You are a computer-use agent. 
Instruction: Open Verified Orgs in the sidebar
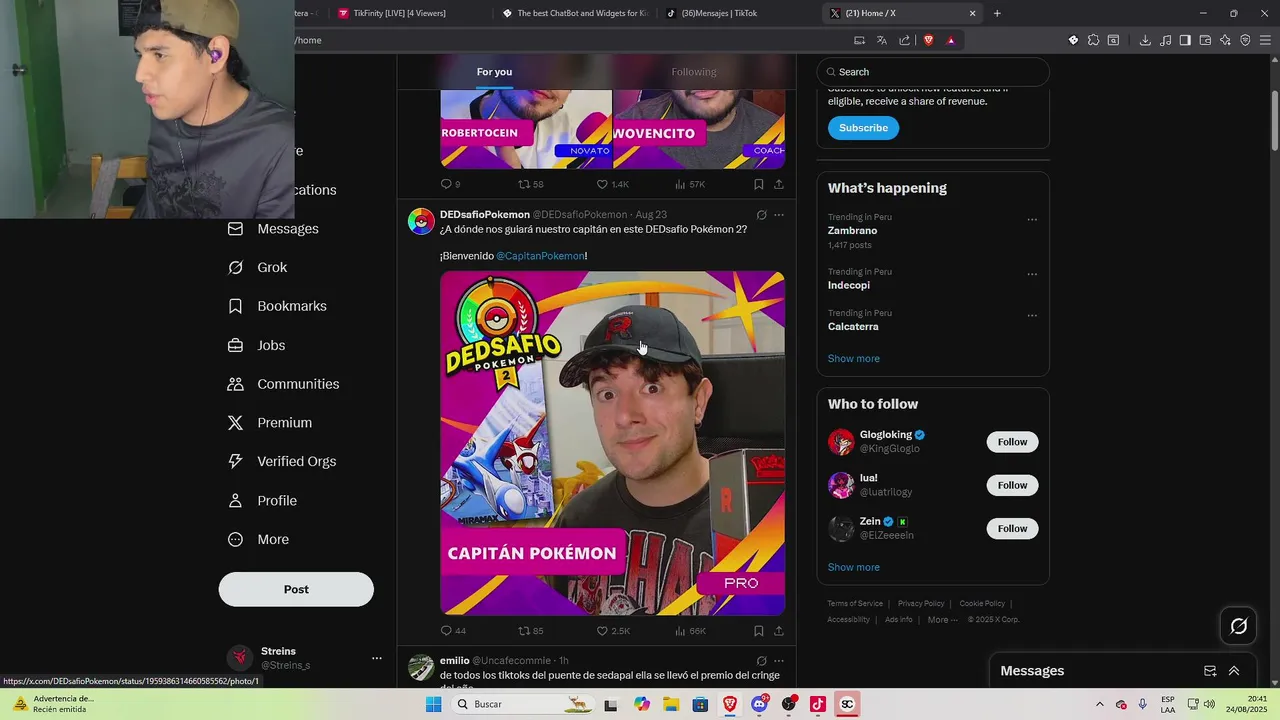tap(282, 461)
